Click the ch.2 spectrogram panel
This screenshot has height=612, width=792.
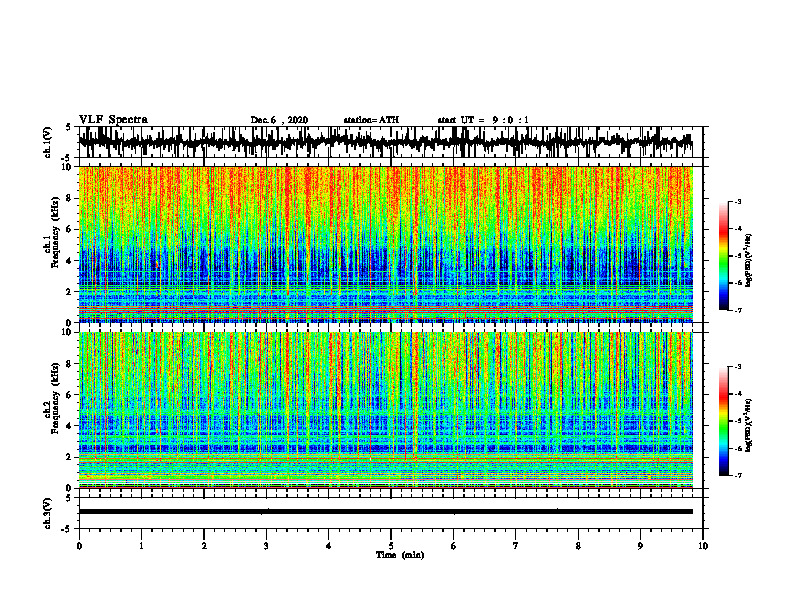pyautogui.click(x=386, y=410)
